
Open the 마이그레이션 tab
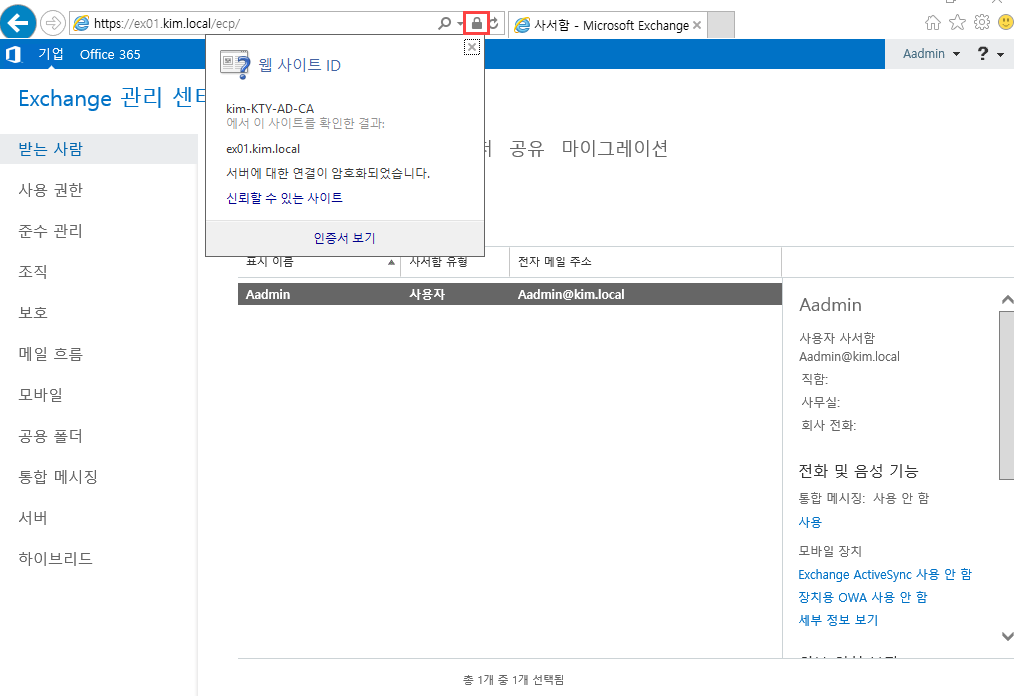pyautogui.click(x=614, y=149)
